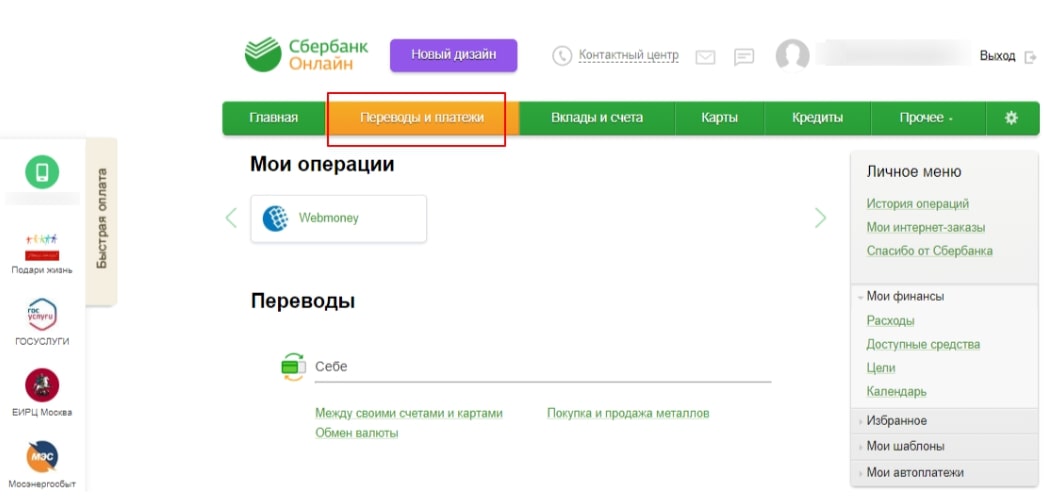The image size is (1044, 498).
Task: Choose Между своими счетами и картами
Action: pyautogui.click(x=409, y=413)
